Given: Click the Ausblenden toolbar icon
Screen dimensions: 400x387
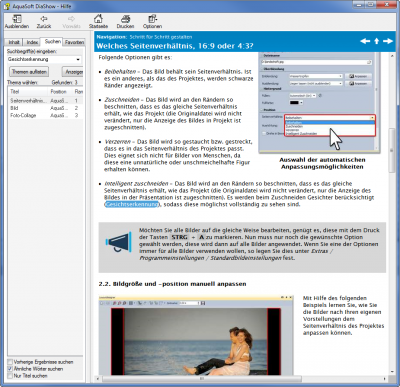Looking at the screenshot, I should tap(17, 19).
